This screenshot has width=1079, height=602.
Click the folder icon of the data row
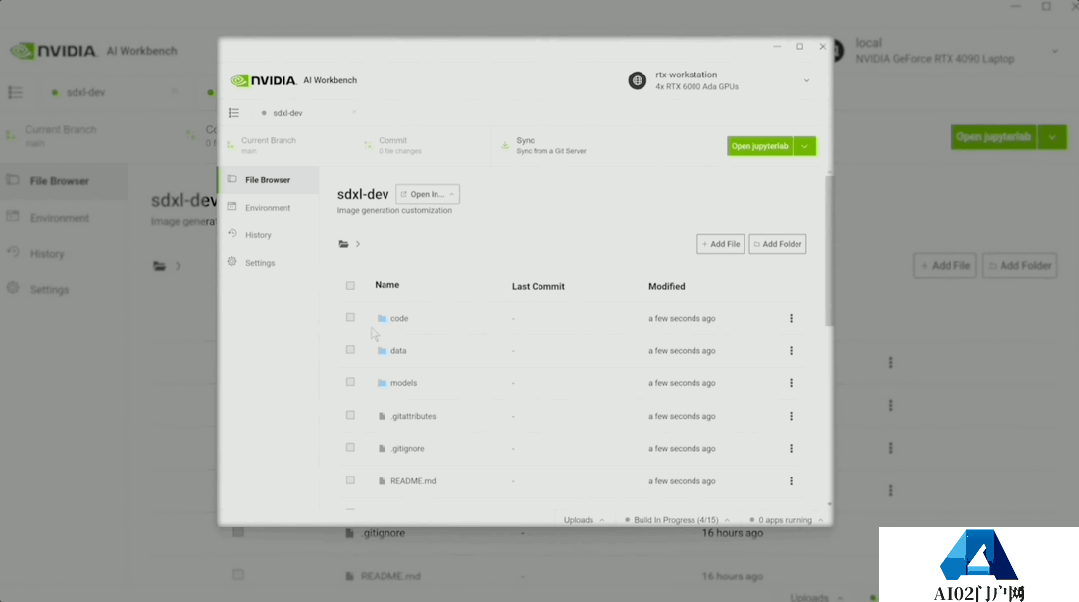tap(382, 351)
